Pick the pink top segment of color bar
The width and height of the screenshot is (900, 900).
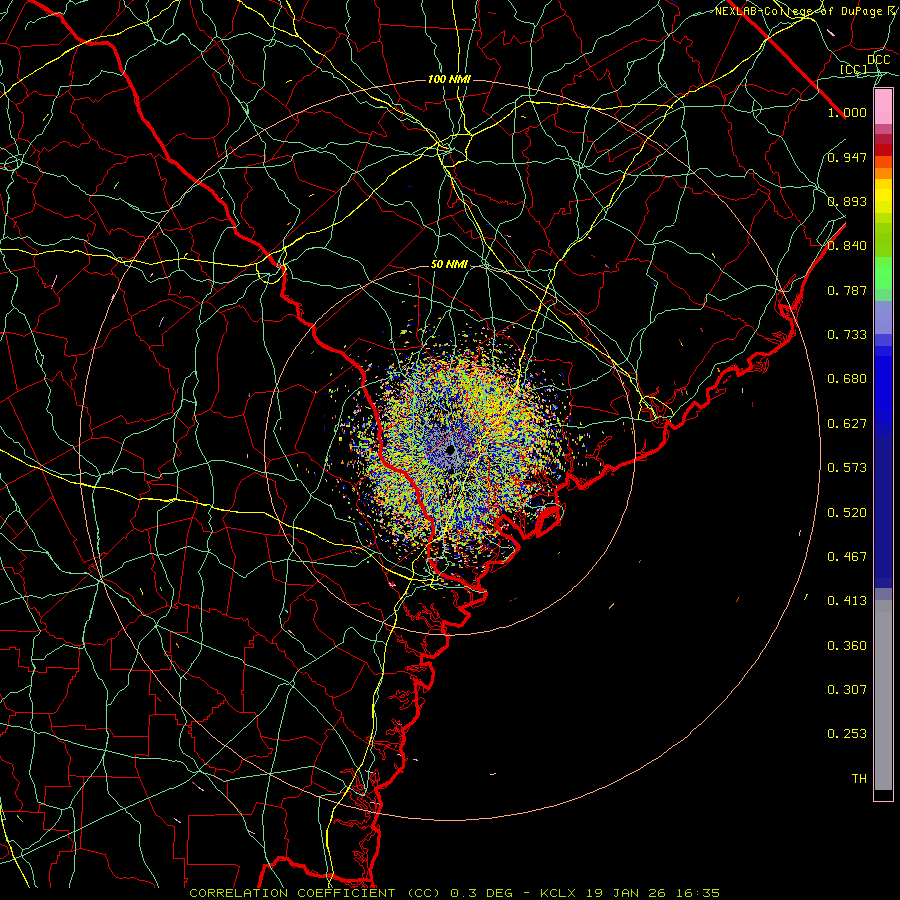883,107
